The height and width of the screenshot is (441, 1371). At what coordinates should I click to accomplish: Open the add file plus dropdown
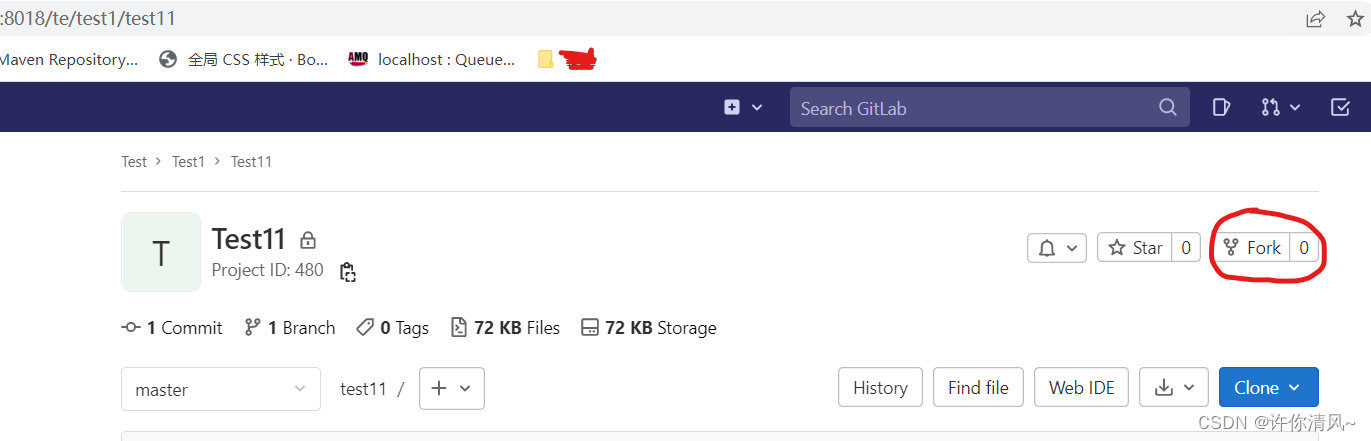click(452, 388)
